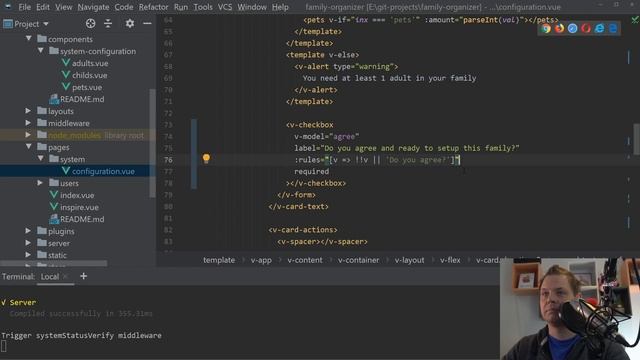Open childs.vue file

(x=89, y=75)
